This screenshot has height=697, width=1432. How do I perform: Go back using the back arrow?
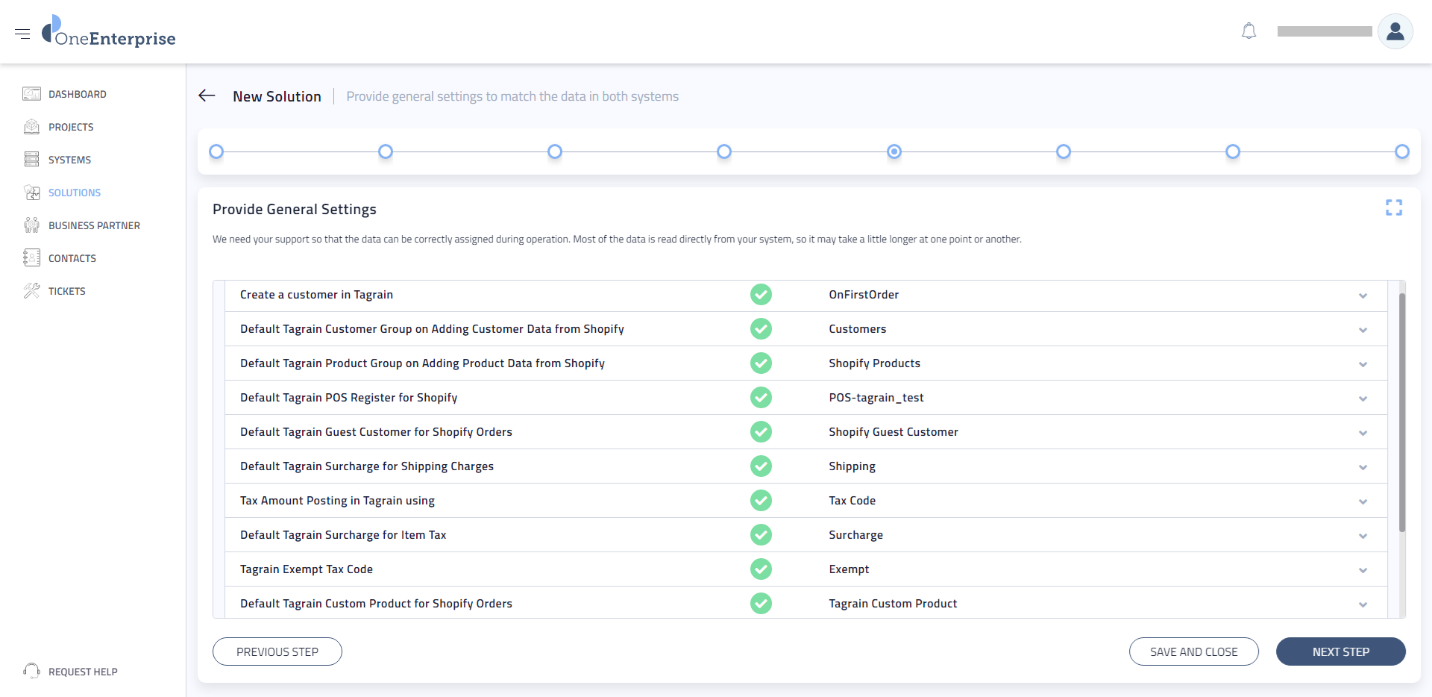click(206, 95)
